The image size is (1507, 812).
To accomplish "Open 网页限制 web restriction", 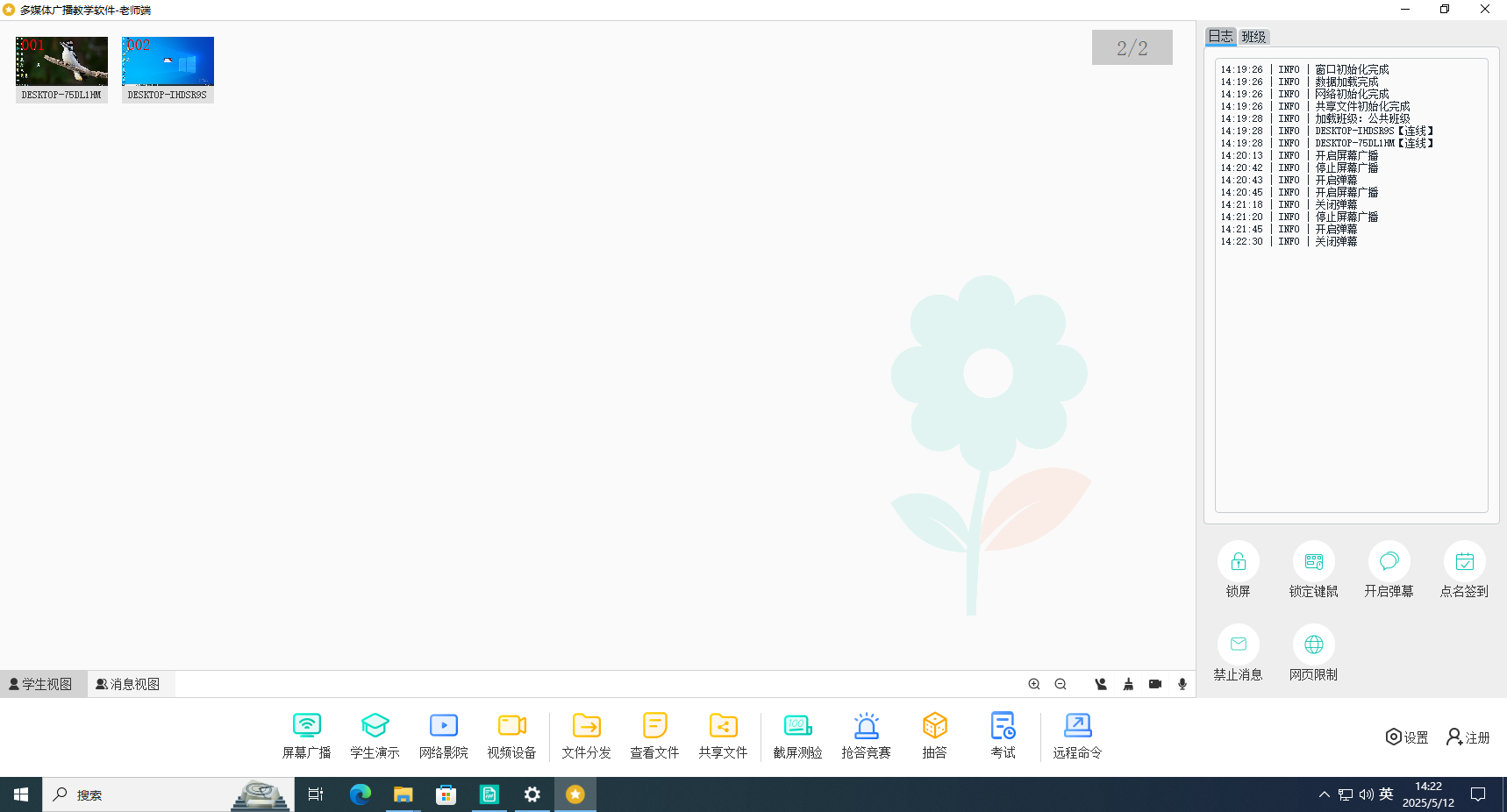I will click(x=1313, y=653).
